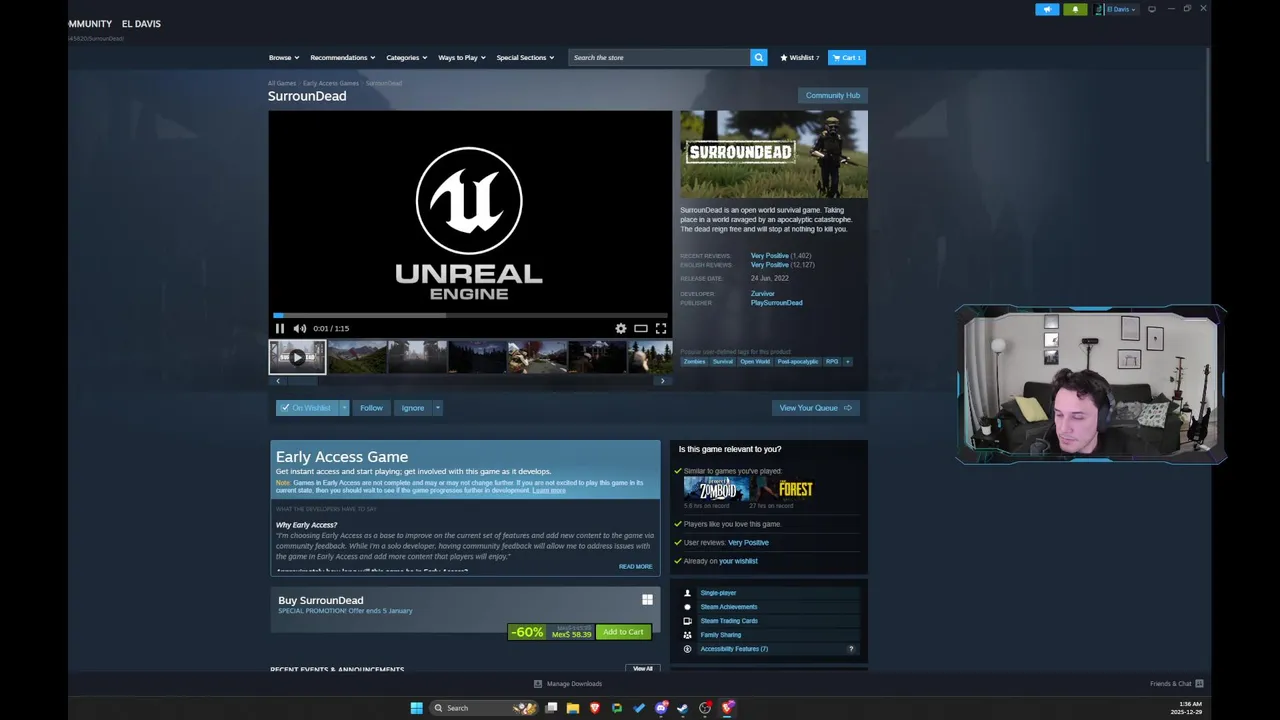Viewport: 1280px width, 720px height.
Task: Toggle theater mode on video player
Action: (x=641, y=328)
